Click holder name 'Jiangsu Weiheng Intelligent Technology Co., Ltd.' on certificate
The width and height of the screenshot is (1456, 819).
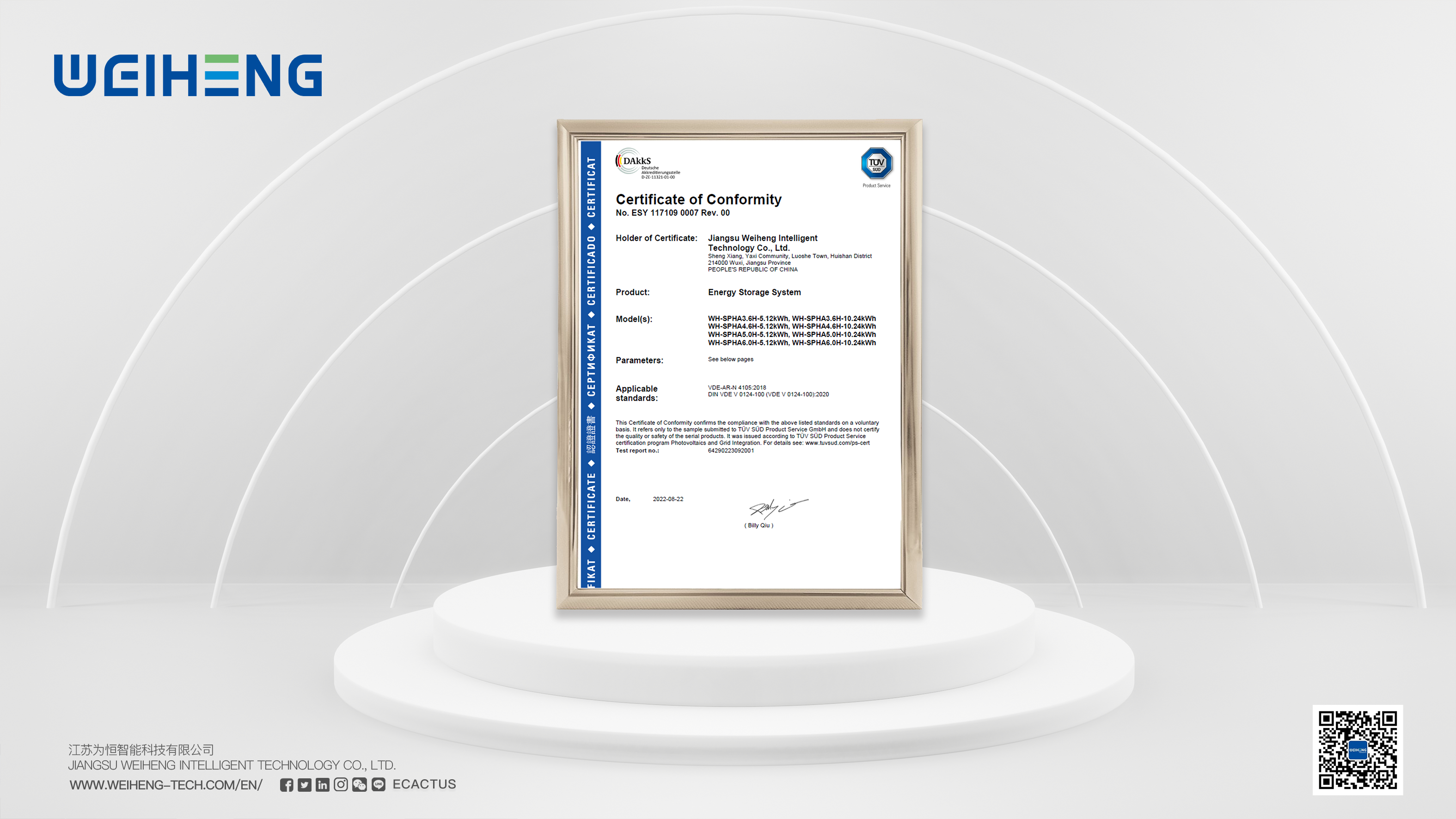click(x=763, y=243)
